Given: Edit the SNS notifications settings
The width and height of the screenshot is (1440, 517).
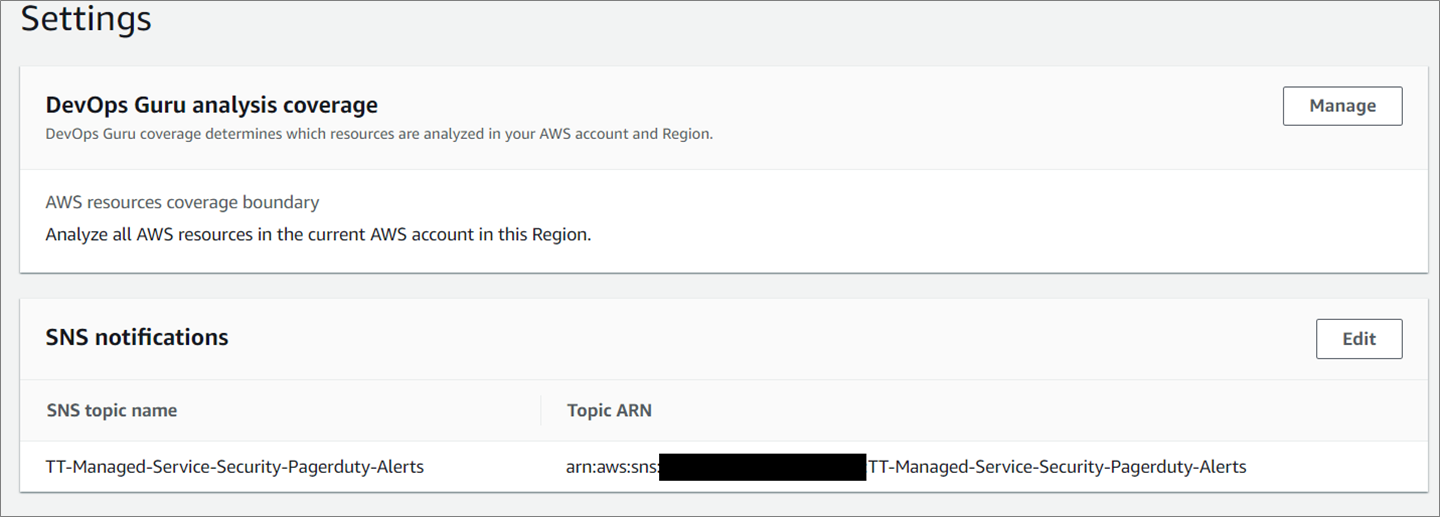Looking at the screenshot, I should click(x=1359, y=339).
